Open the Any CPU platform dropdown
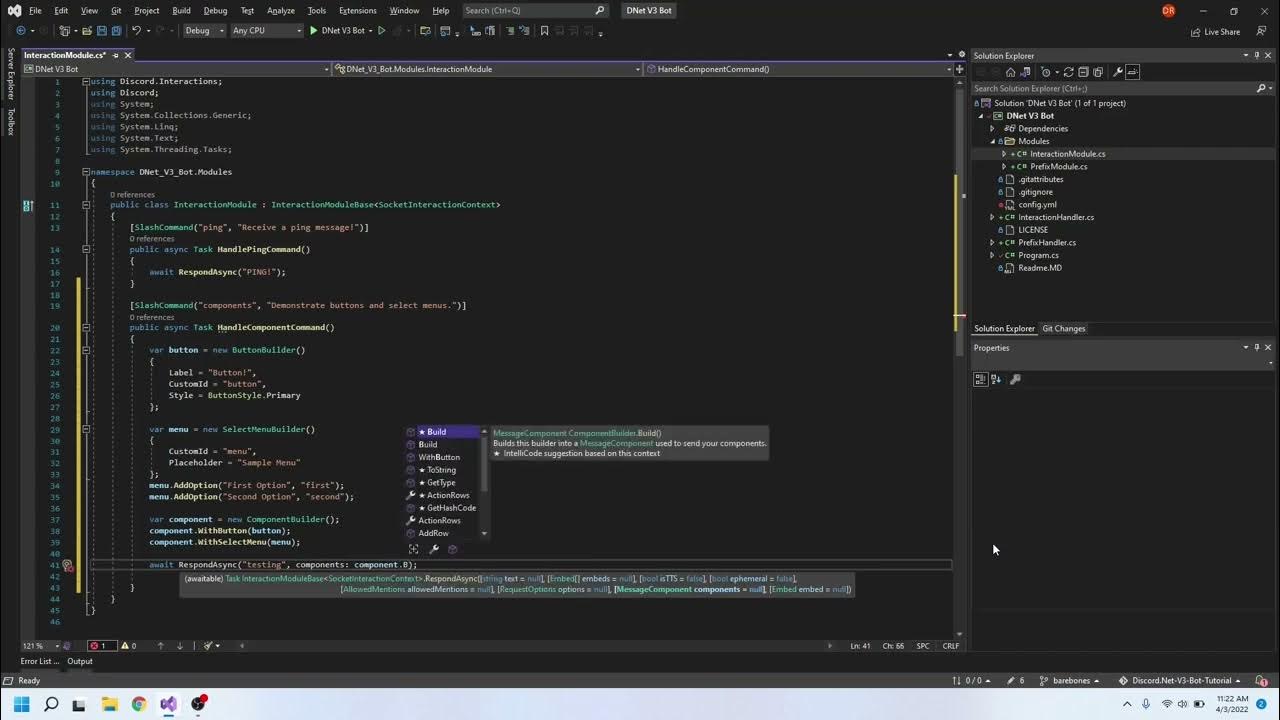 pos(266,31)
